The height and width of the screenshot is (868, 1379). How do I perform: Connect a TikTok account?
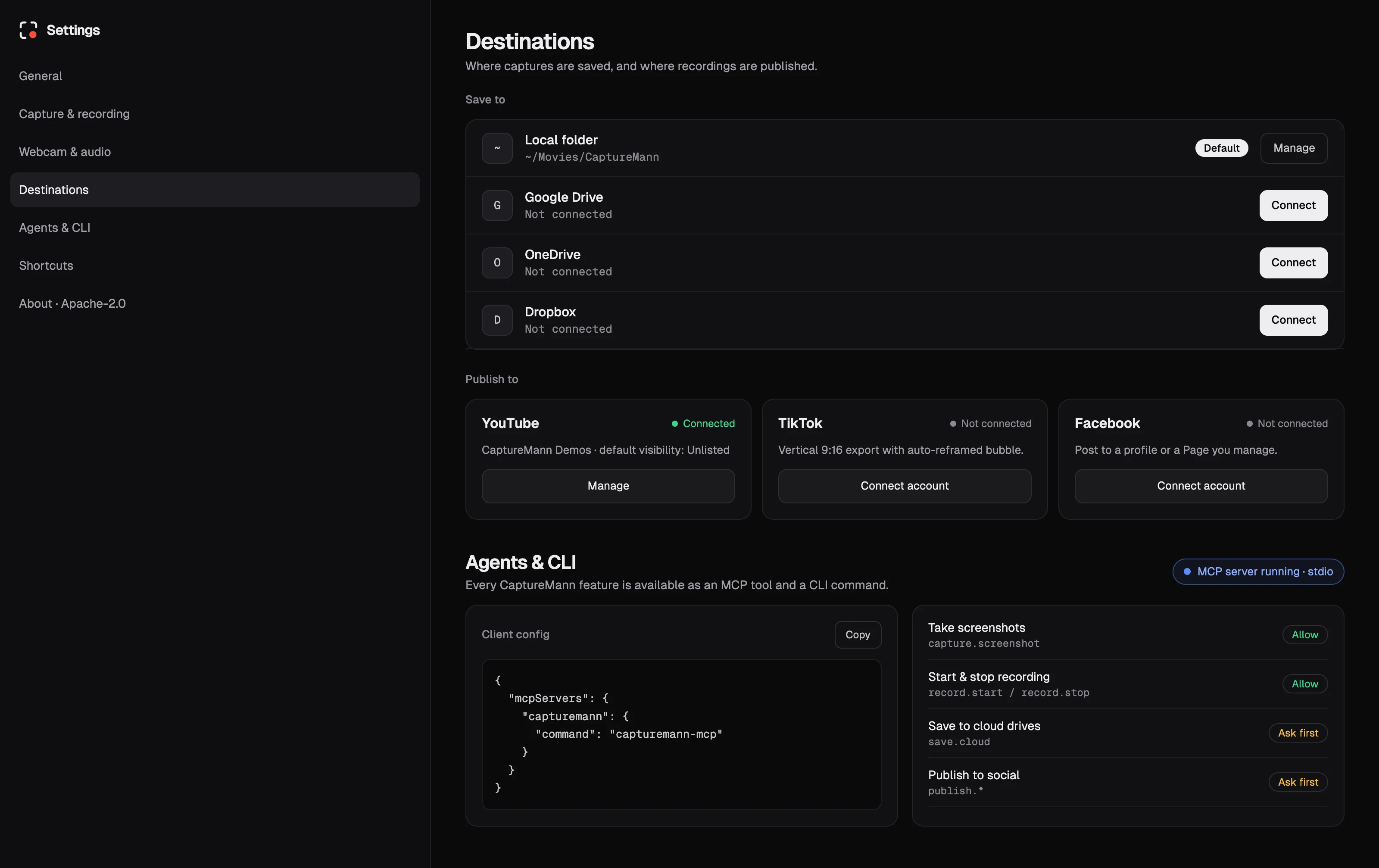coord(904,486)
